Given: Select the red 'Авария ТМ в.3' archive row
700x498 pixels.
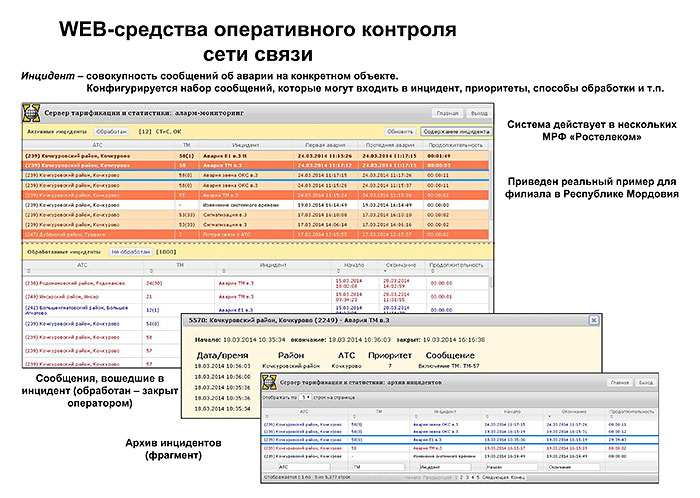Looking at the screenshot, I should (x=460, y=448).
